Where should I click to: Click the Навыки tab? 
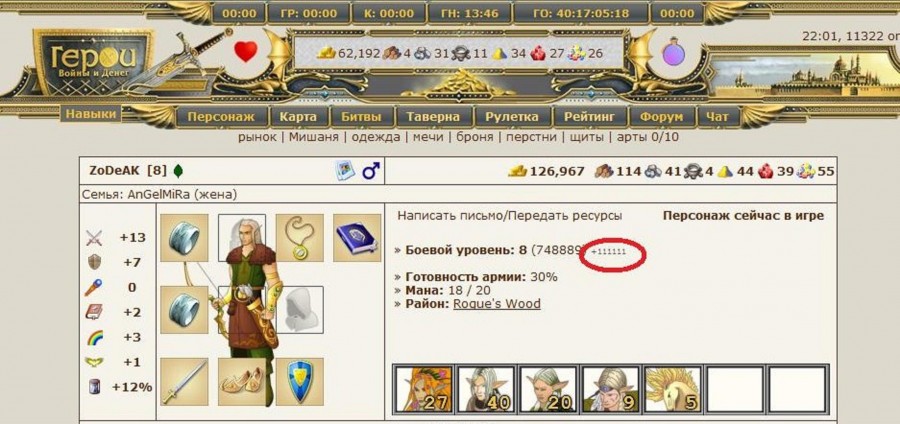(91, 114)
